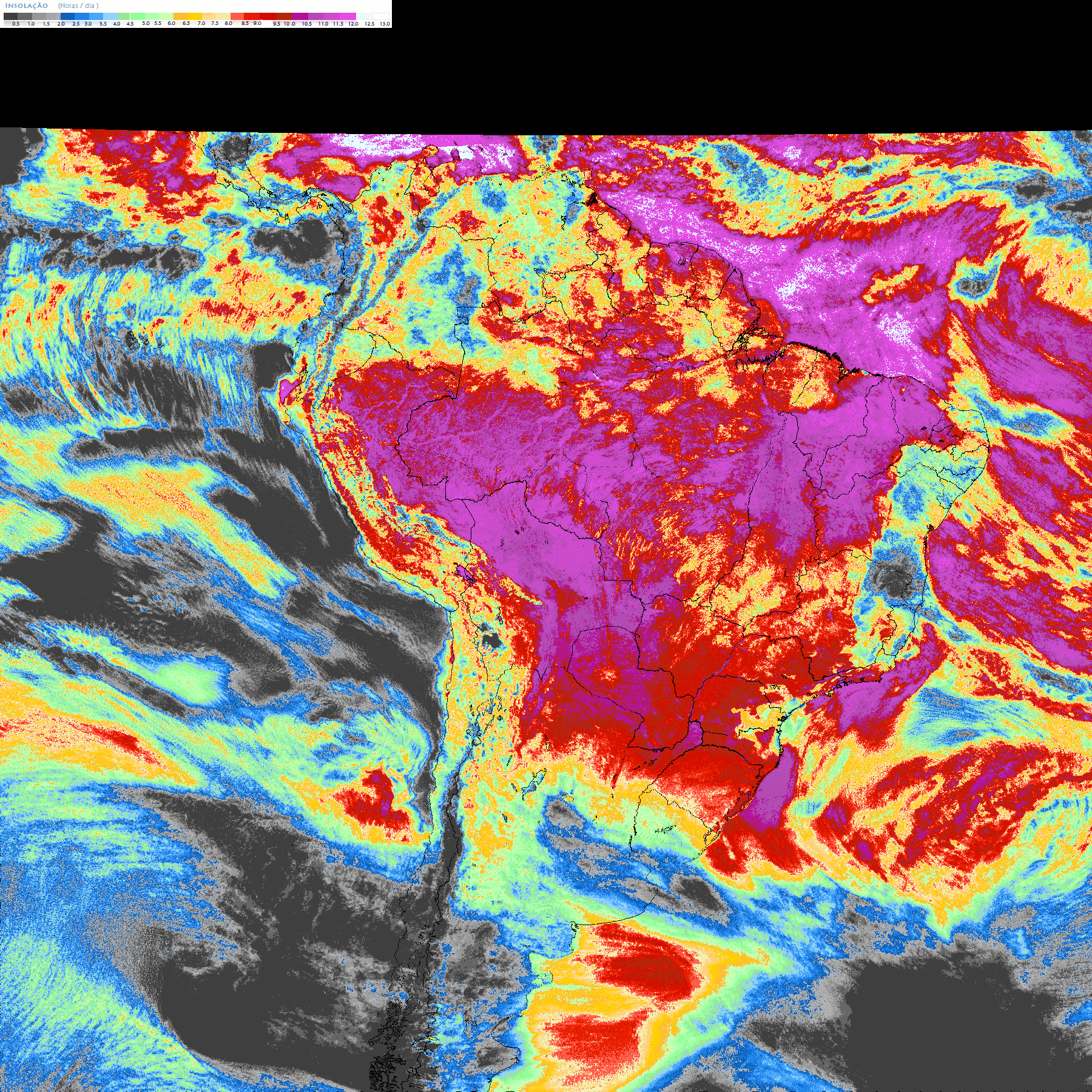Viewport: 1092px width, 1092px height.
Task: Click the INSOLAÇÃO legend title
Action: [27, 5]
